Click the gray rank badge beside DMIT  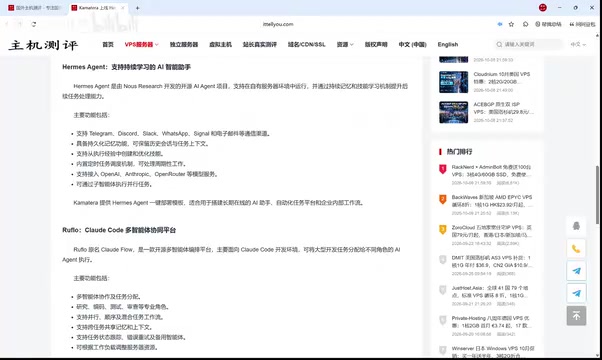pos(443,260)
